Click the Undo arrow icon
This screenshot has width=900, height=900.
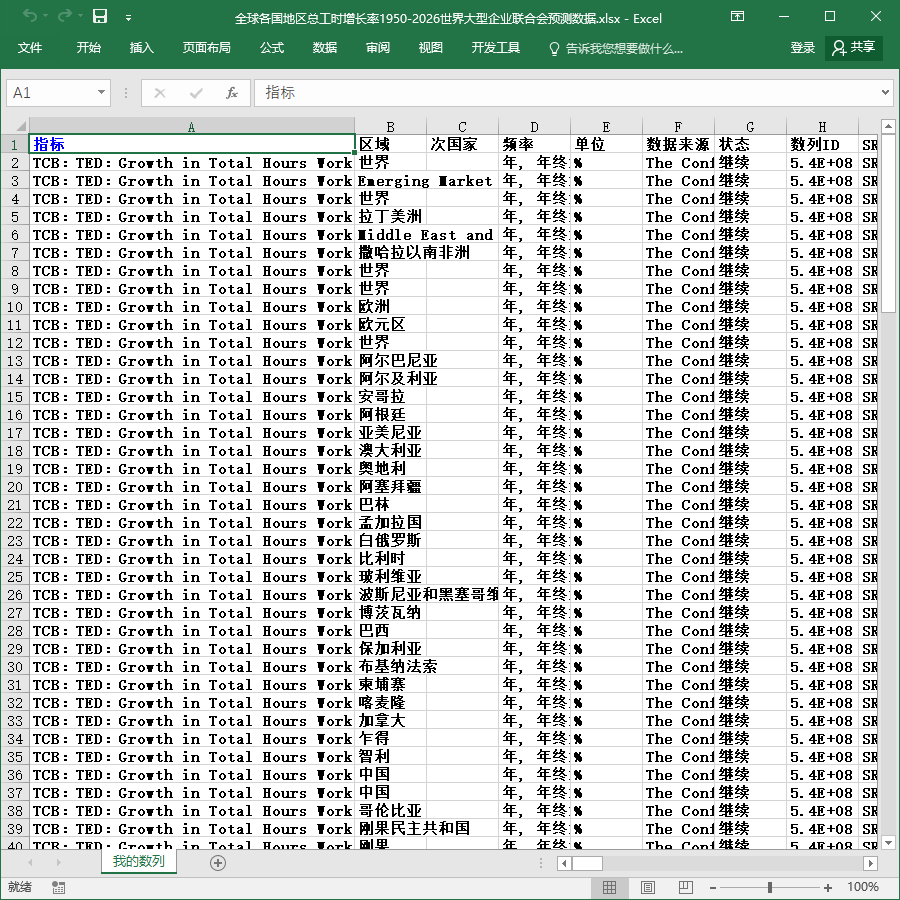[30, 17]
